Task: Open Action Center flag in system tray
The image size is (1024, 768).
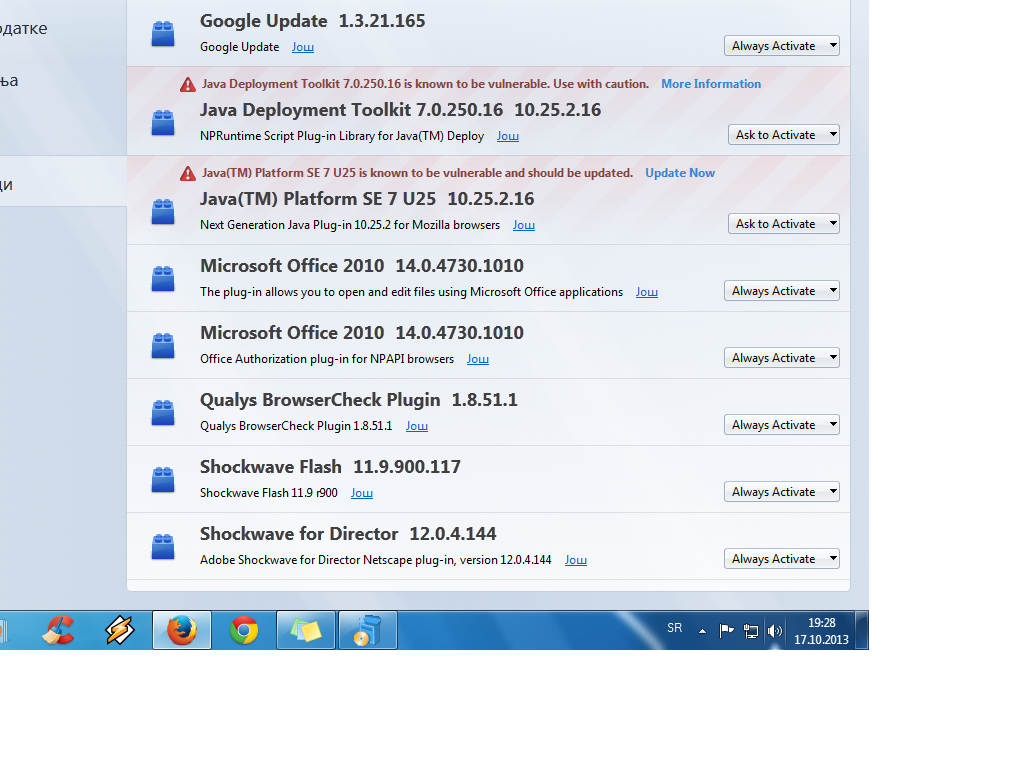Action: click(726, 631)
